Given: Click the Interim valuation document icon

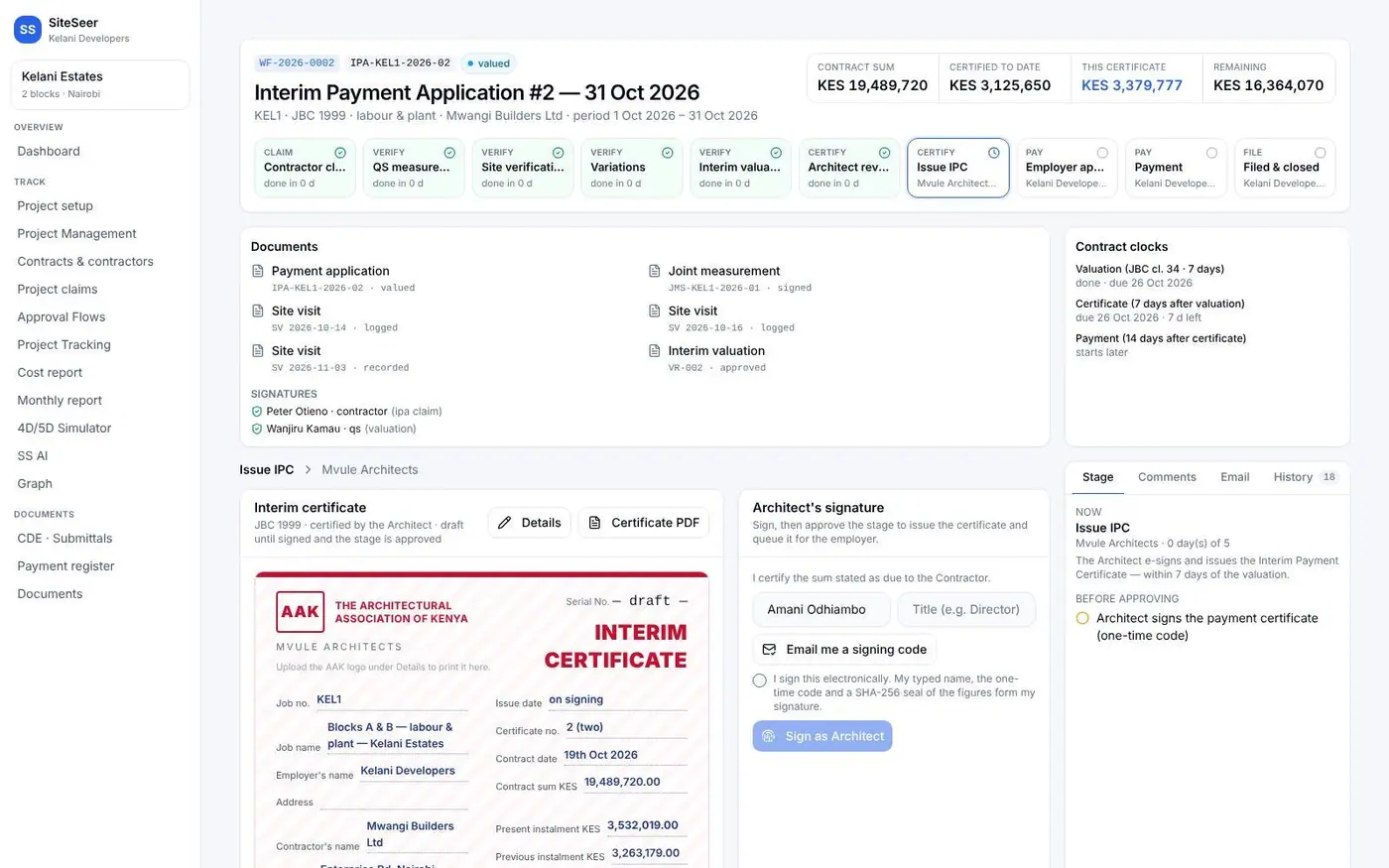Looking at the screenshot, I should [655, 351].
